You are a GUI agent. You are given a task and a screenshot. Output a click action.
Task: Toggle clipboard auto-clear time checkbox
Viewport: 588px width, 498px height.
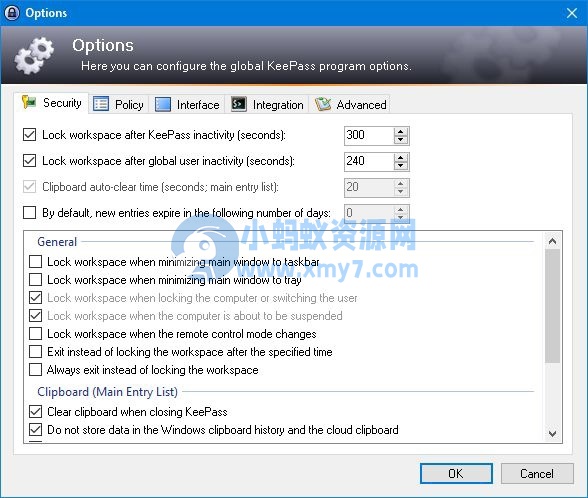pos(30,187)
